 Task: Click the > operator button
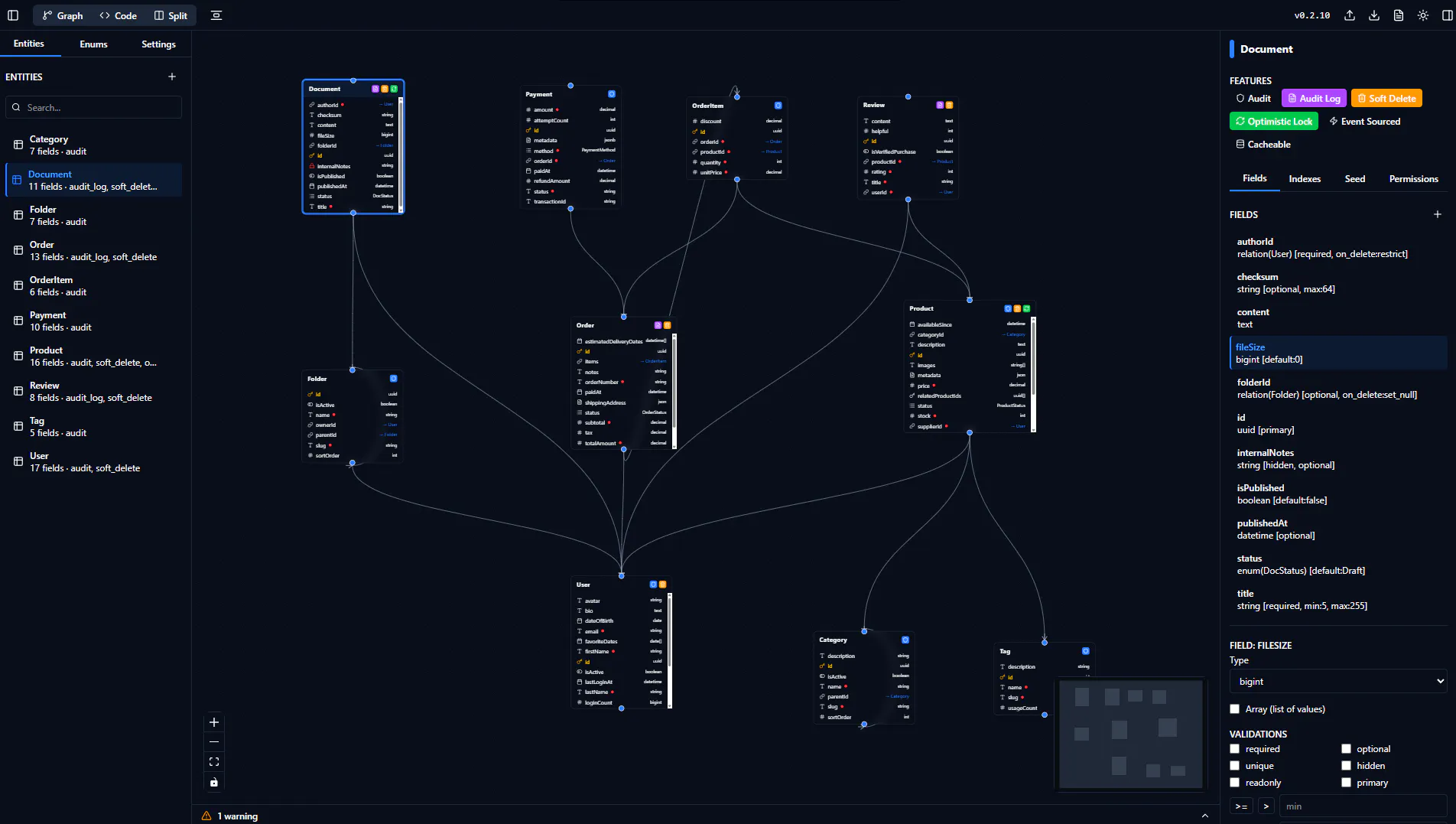tap(1266, 806)
